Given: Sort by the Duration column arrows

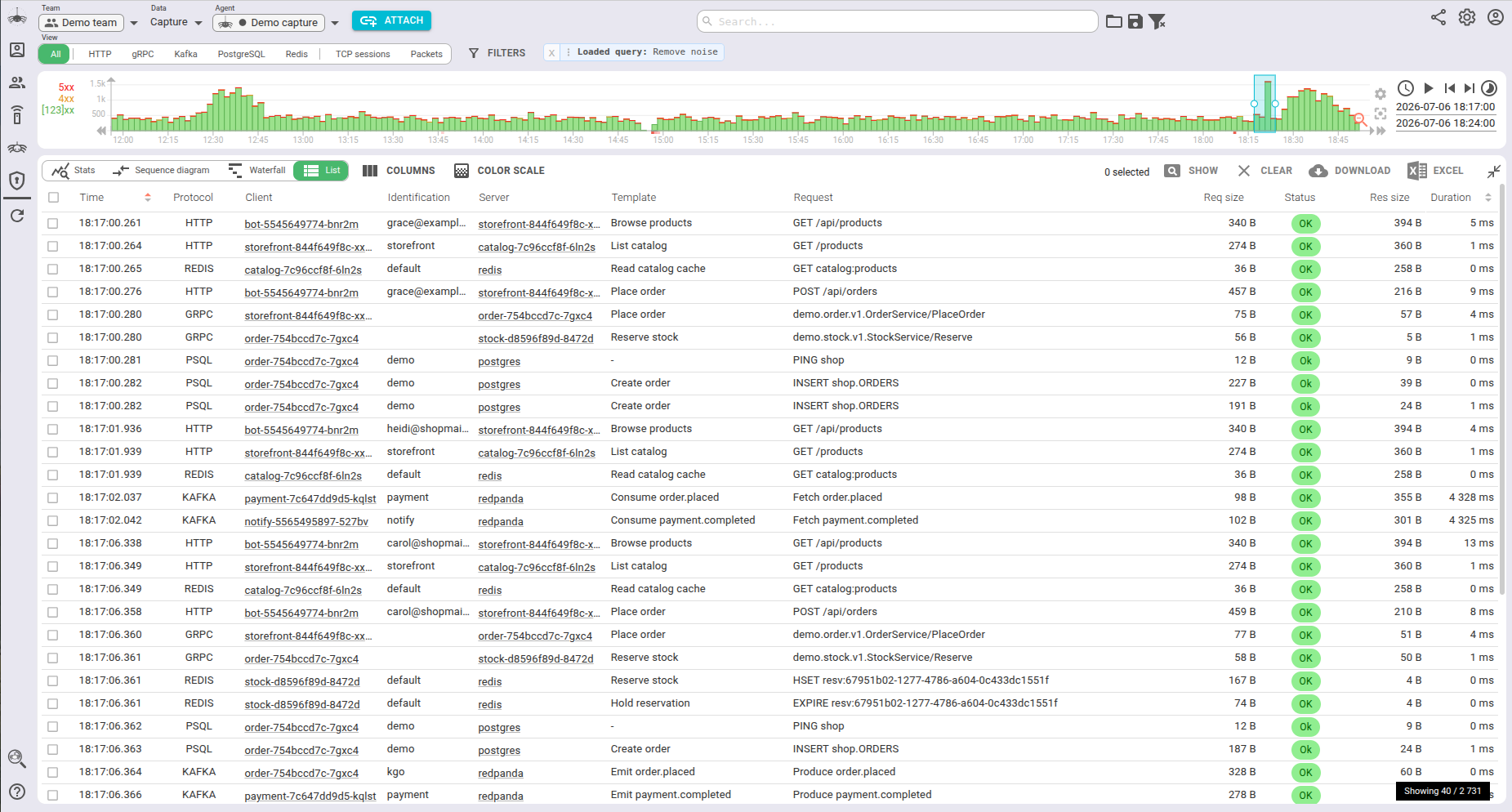Looking at the screenshot, I should [x=1488, y=197].
